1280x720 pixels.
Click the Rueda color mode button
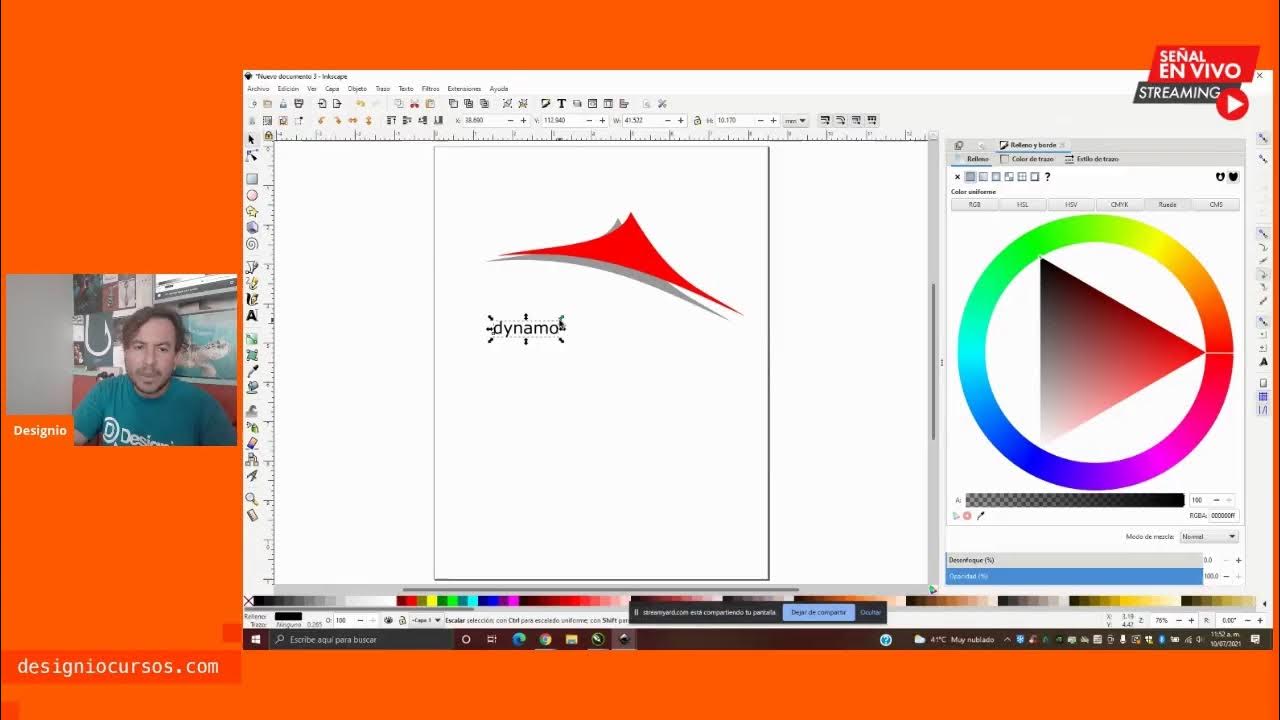(1167, 204)
